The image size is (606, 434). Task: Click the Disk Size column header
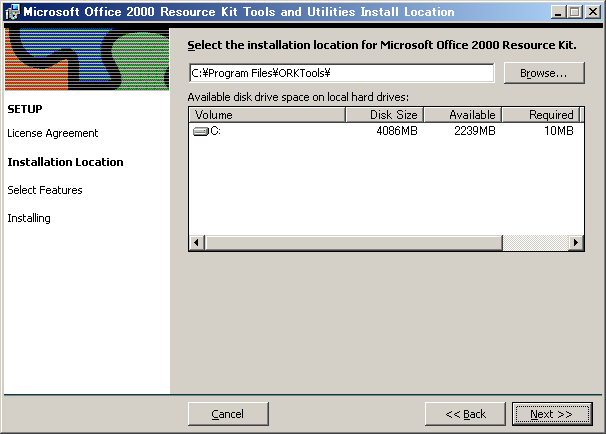384,115
